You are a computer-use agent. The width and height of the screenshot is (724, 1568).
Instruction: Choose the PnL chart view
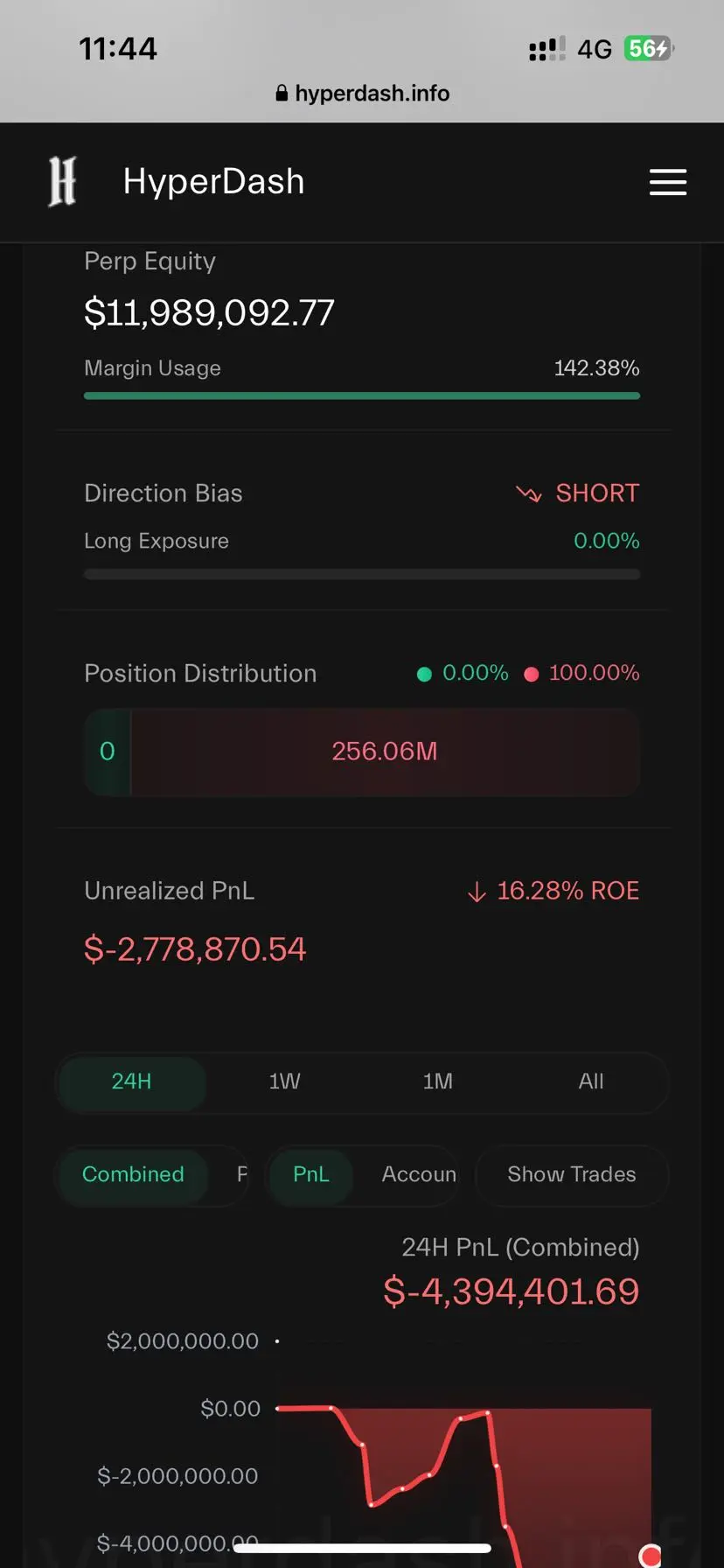click(311, 1175)
